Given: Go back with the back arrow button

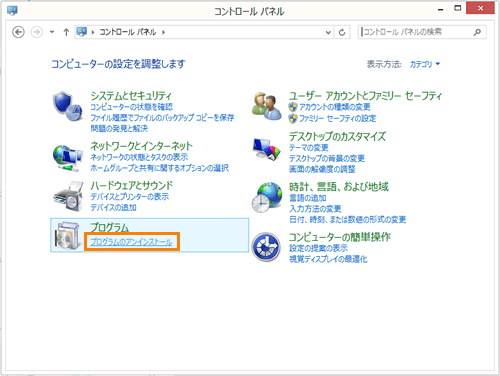Looking at the screenshot, I should coord(18,32).
